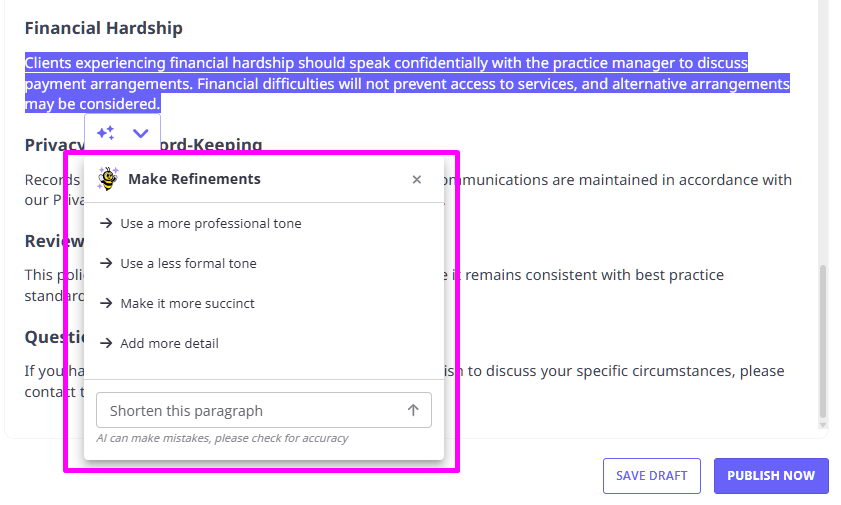
Task: Click arrow icon beside "Use a more professional tone"
Action: pyautogui.click(x=106, y=223)
